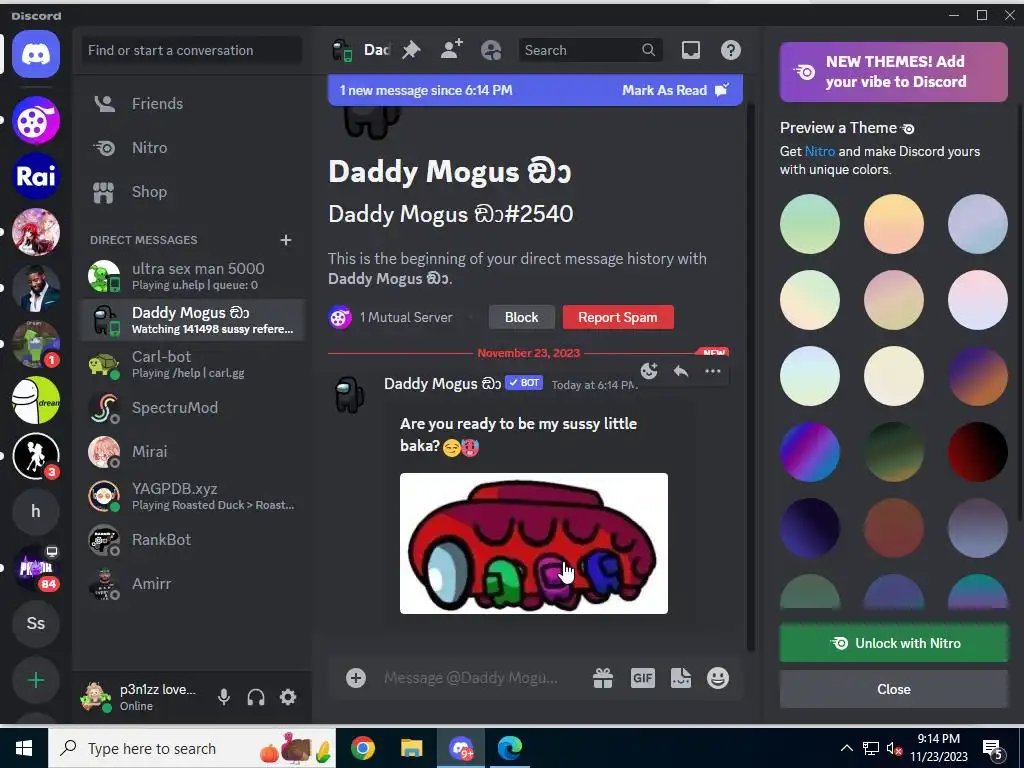
Task: Open user settings gear
Action: pos(288,697)
